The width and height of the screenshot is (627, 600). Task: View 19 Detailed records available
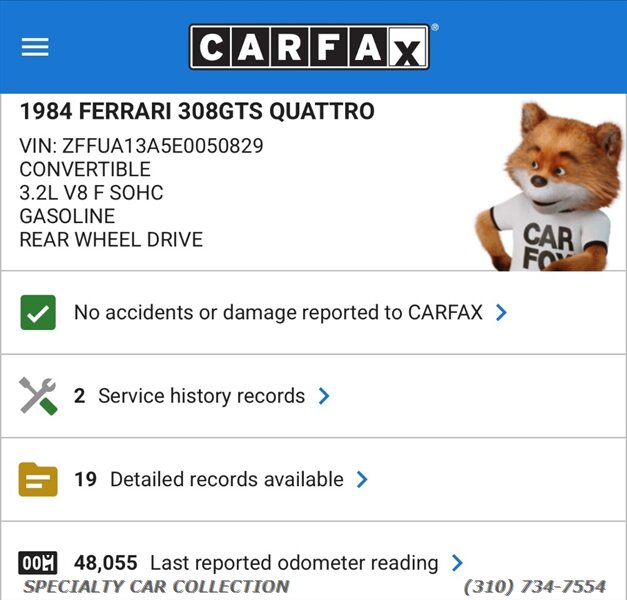tap(209, 479)
